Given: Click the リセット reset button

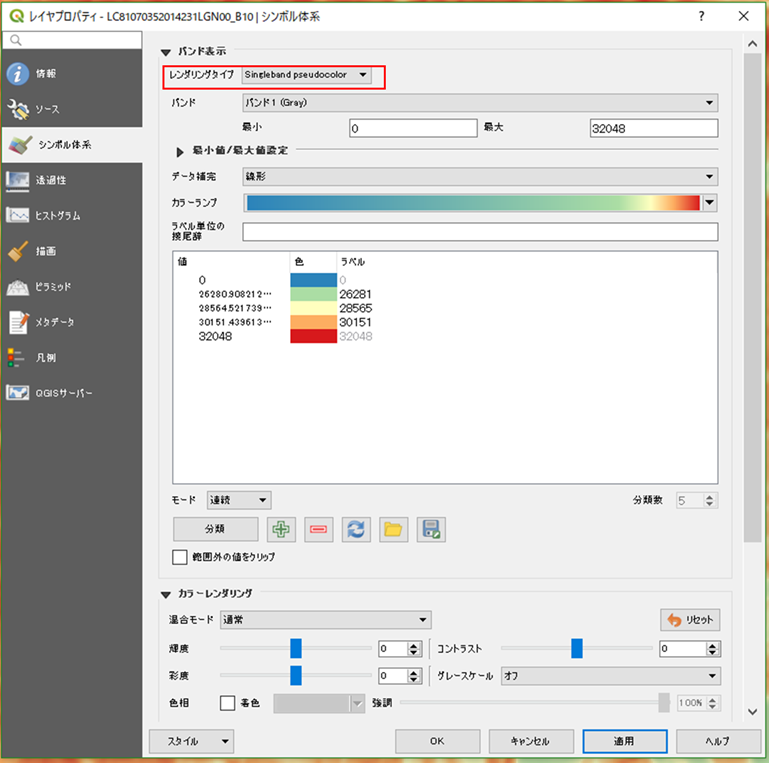Looking at the screenshot, I should tap(690, 620).
